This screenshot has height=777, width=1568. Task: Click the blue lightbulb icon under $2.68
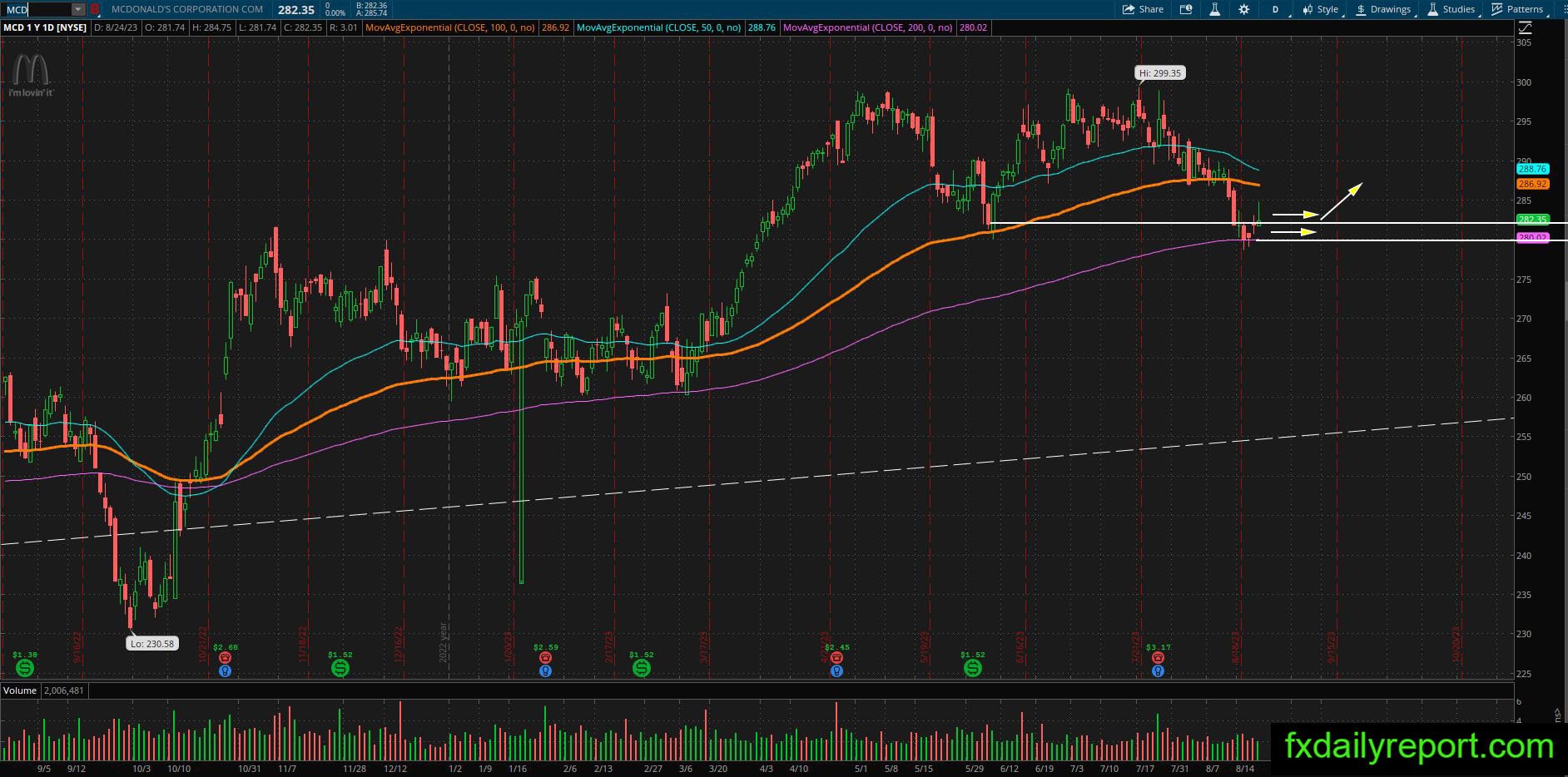coord(225,671)
